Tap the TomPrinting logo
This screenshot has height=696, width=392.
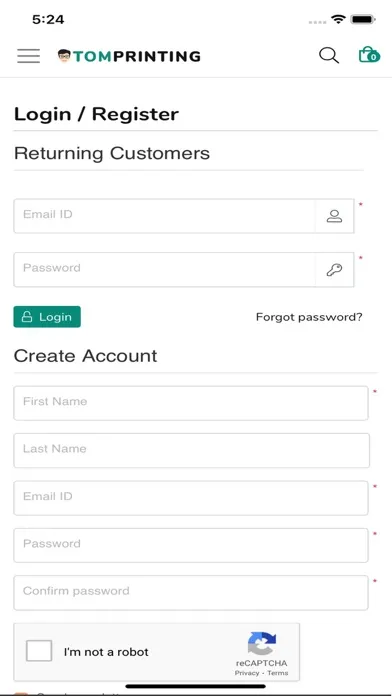[129, 56]
